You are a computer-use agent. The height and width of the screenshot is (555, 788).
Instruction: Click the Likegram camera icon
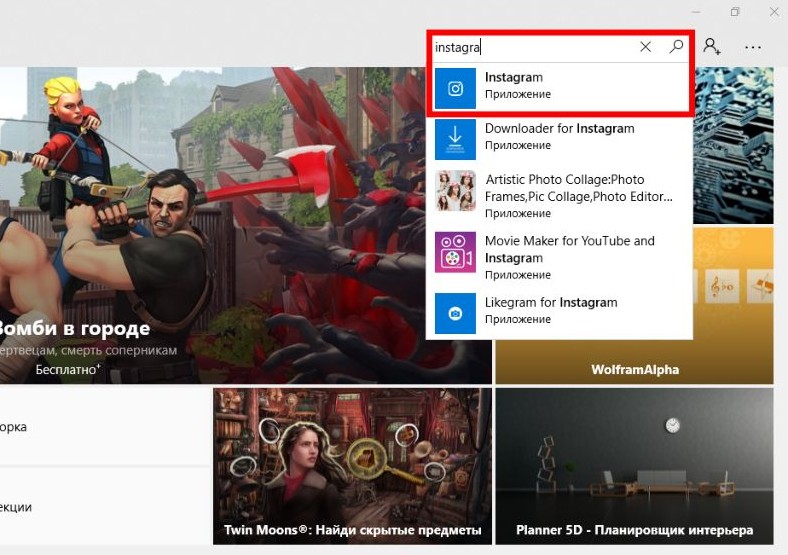point(455,313)
